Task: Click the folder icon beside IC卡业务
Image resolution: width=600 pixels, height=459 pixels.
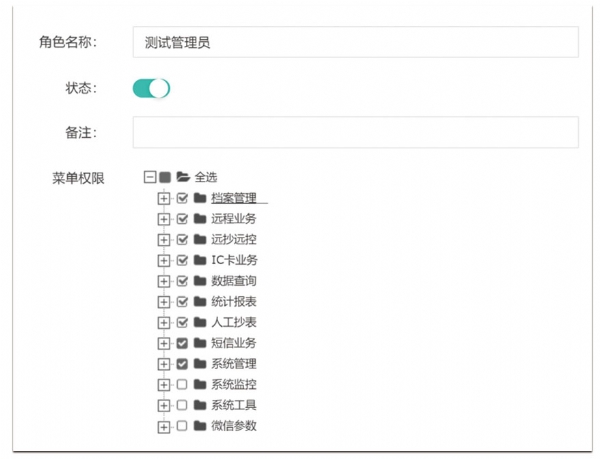Action: pyautogui.click(x=200, y=260)
